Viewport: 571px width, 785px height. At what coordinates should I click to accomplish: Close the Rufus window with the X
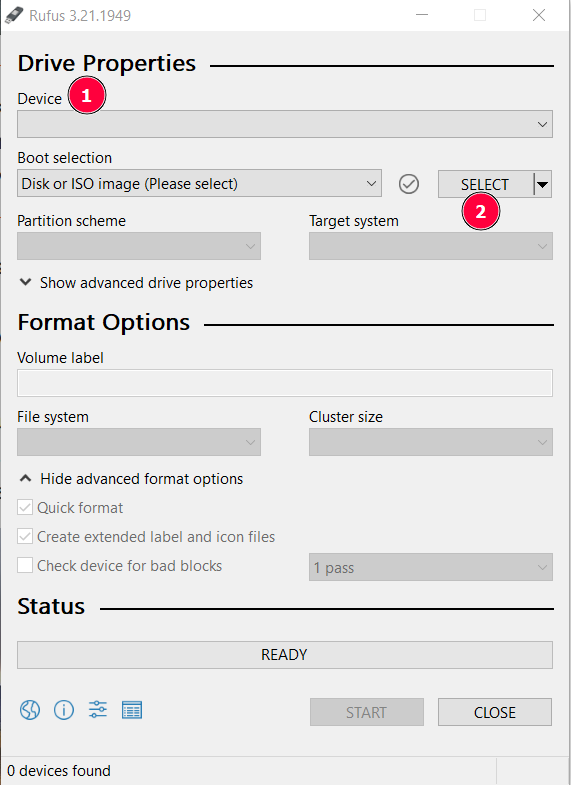[x=539, y=15]
